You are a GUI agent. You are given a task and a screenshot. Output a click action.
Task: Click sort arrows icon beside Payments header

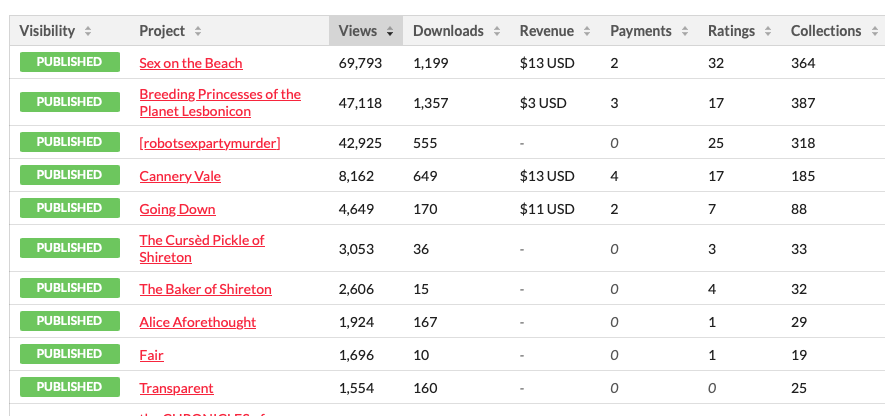683,31
